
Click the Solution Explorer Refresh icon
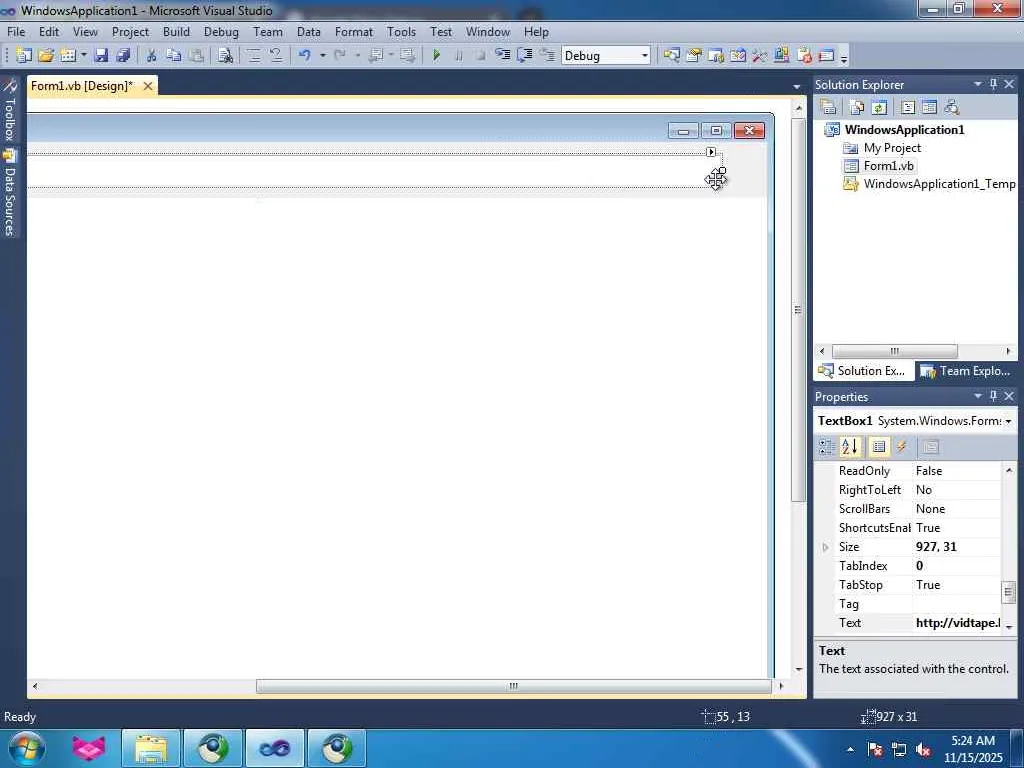click(879, 107)
